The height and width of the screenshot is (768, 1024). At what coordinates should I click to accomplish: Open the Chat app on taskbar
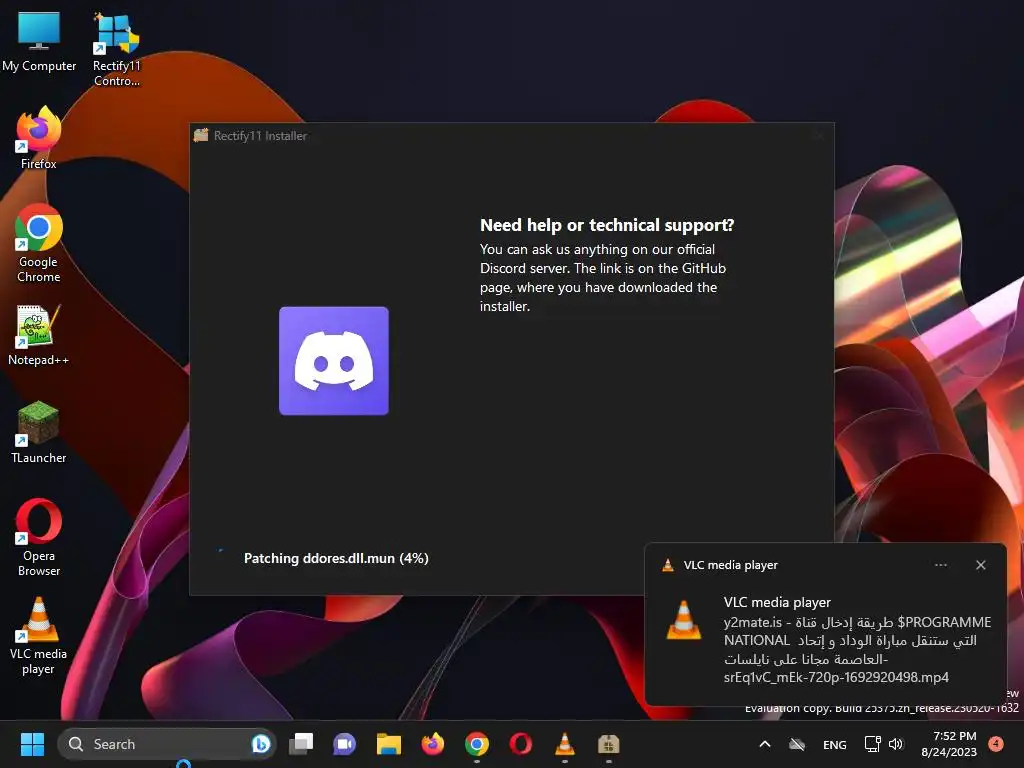(x=344, y=744)
